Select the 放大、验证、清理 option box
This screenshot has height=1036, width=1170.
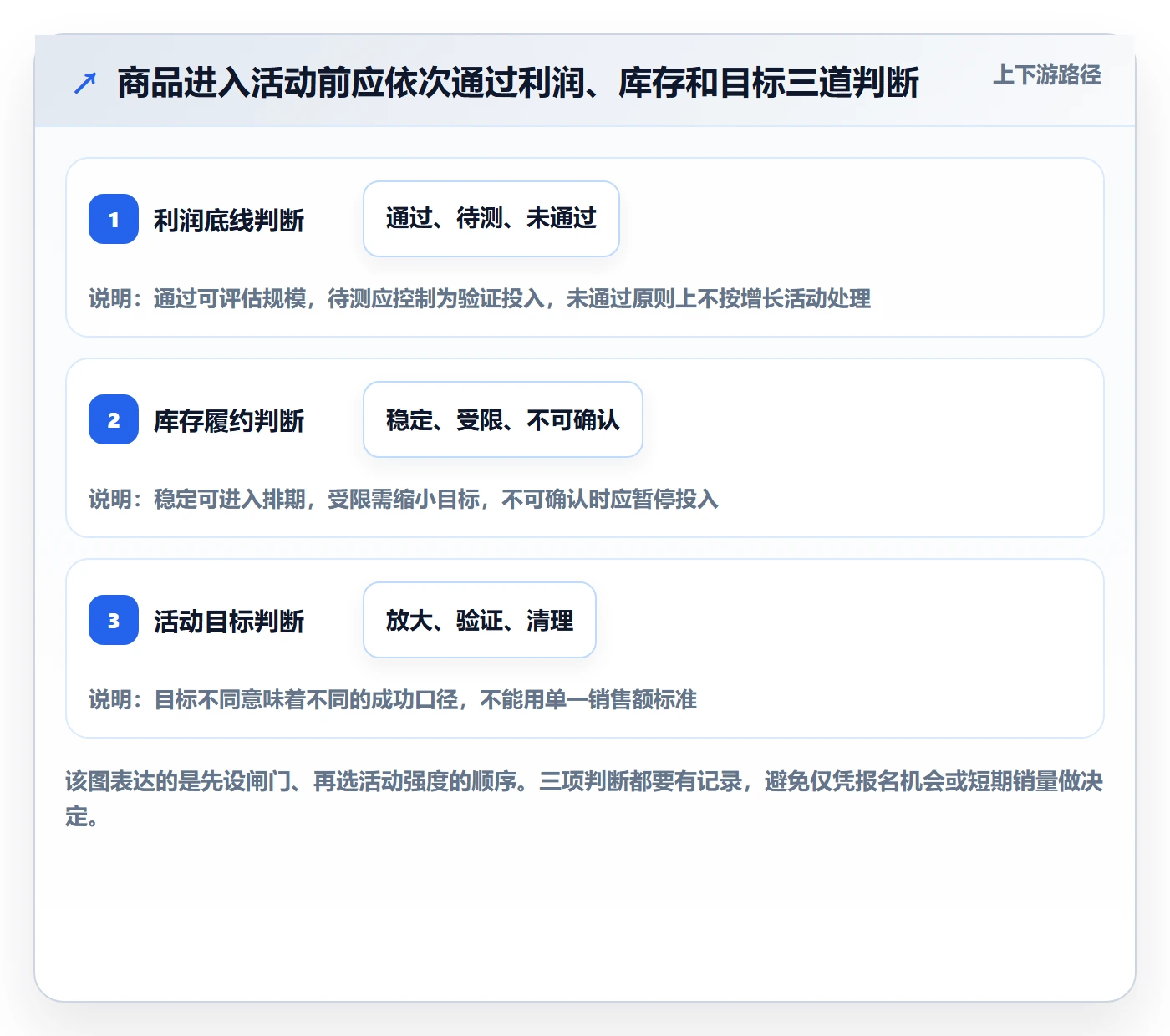tap(480, 620)
